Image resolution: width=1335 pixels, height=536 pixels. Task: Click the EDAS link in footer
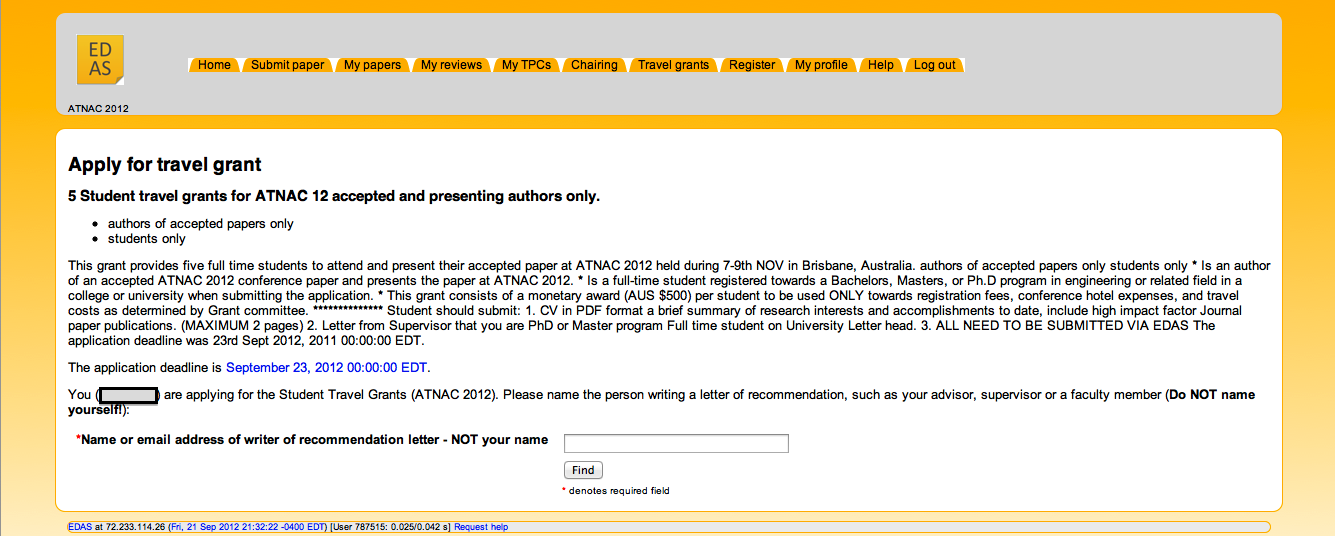[x=79, y=527]
